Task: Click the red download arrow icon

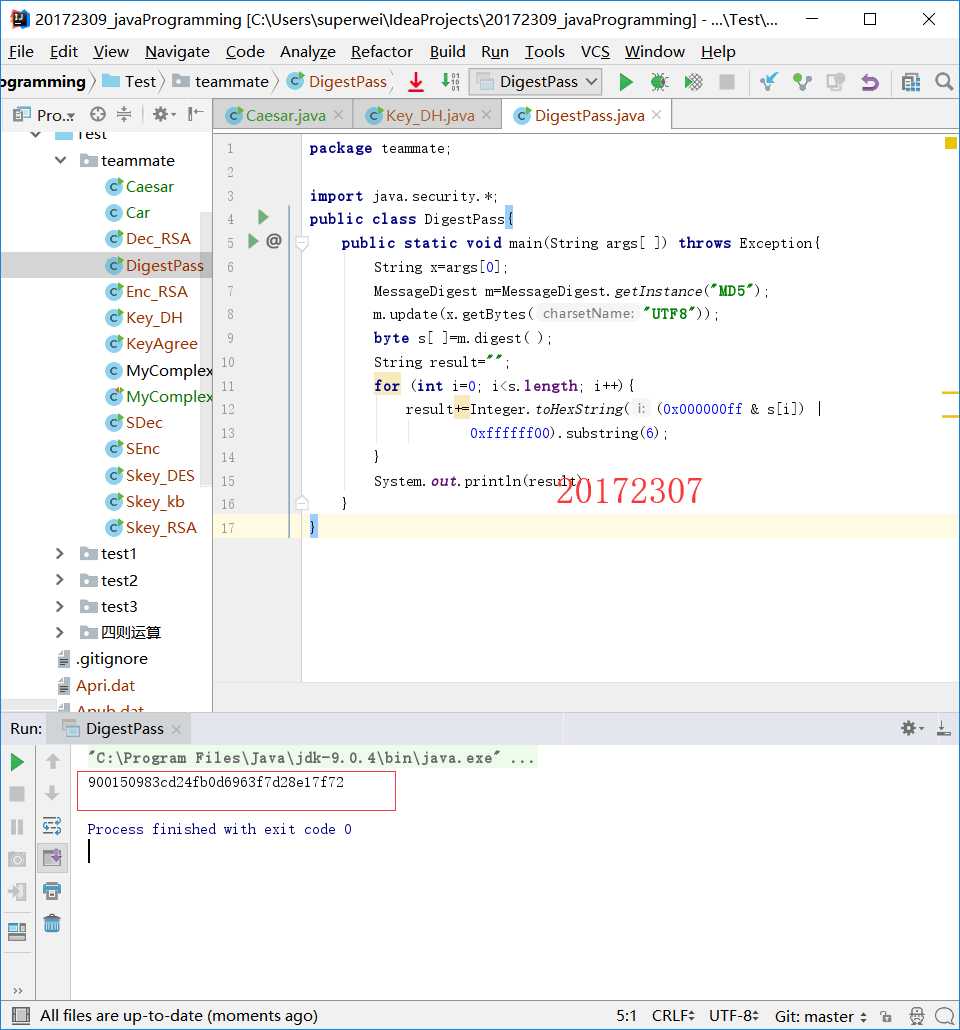Action: [415, 82]
